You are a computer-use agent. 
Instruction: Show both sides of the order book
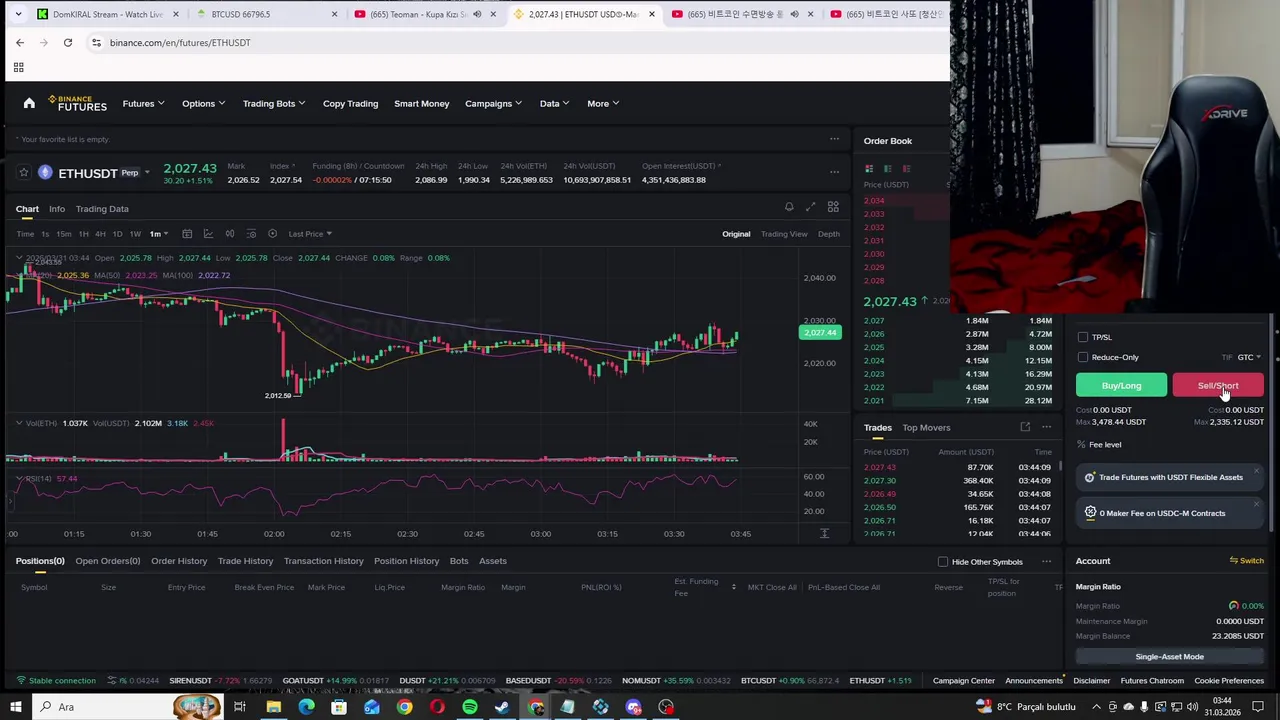tap(869, 168)
